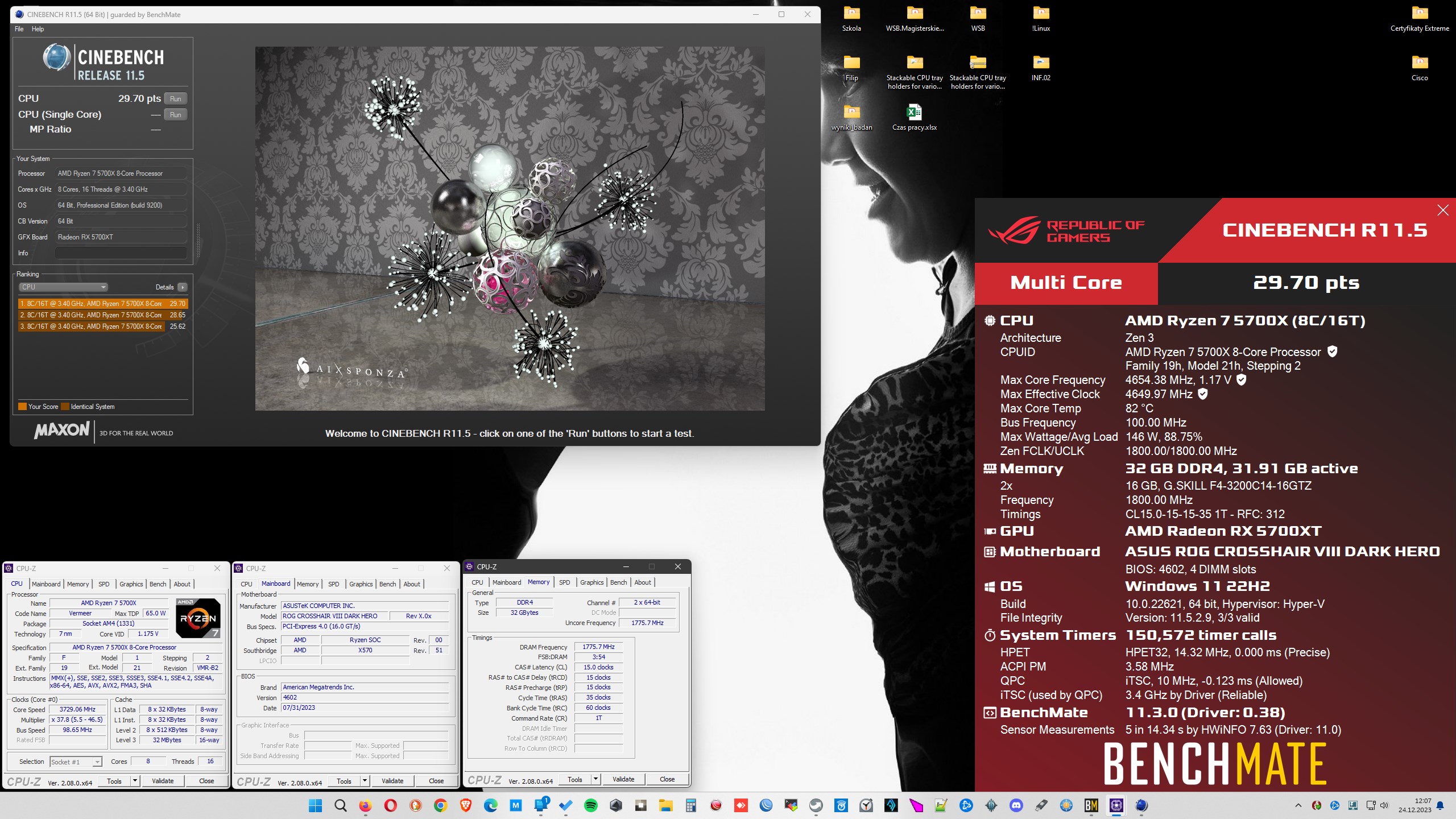Image resolution: width=1456 pixels, height=819 pixels.
Task: Show hidden system tray icons
Action: tap(1298, 805)
